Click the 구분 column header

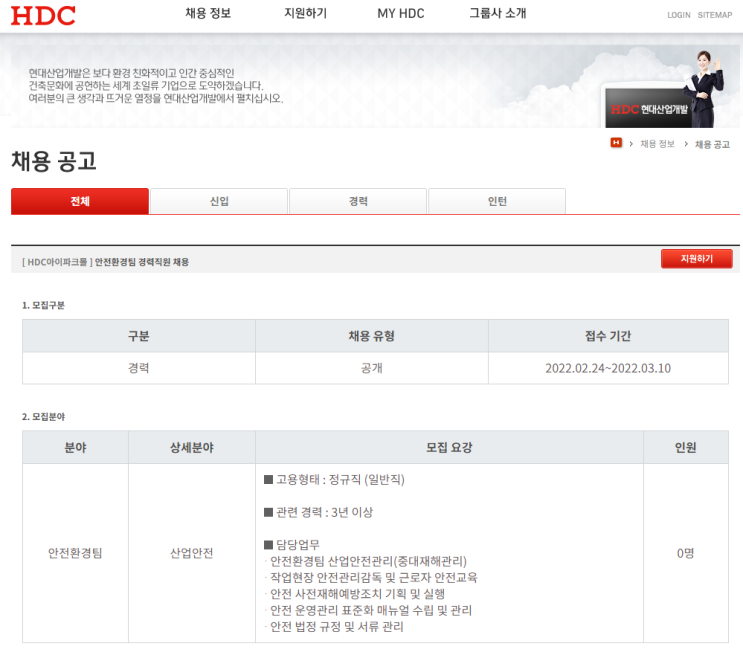pyautogui.click(x=139, y=336)
